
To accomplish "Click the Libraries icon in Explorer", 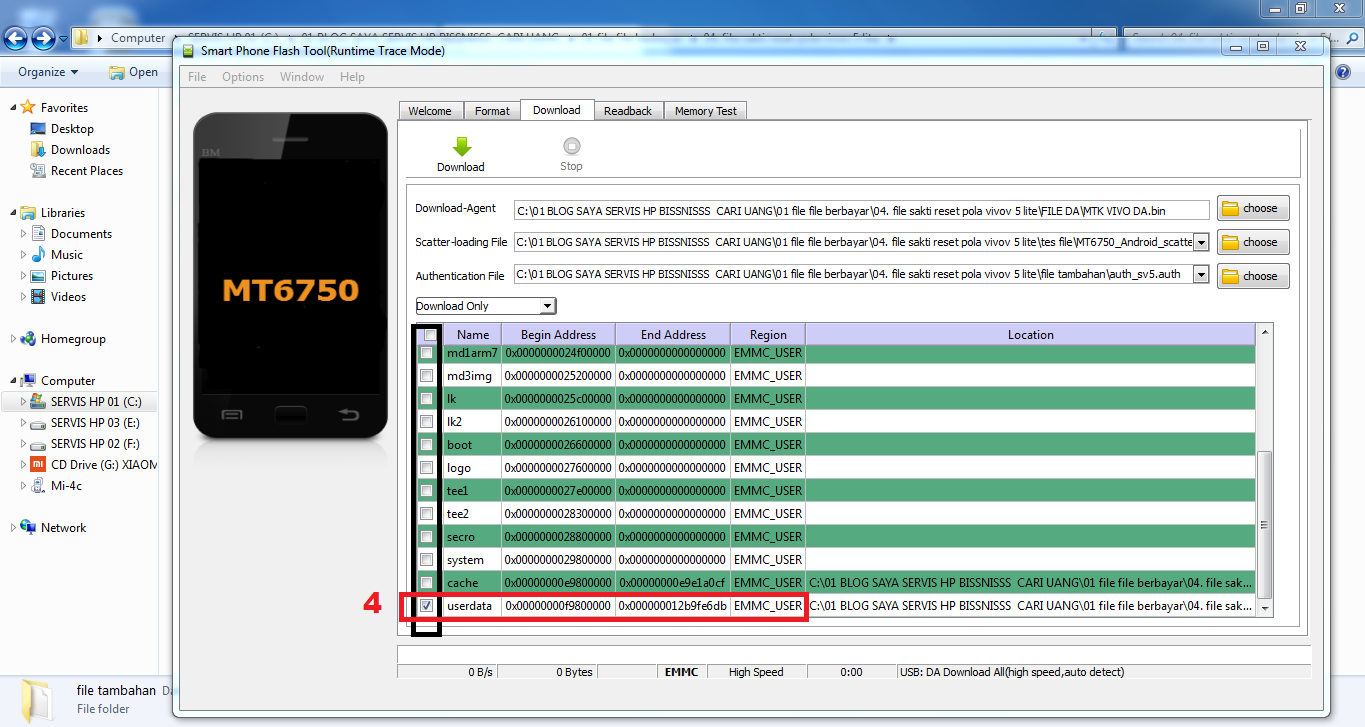I will click(28, 213).
